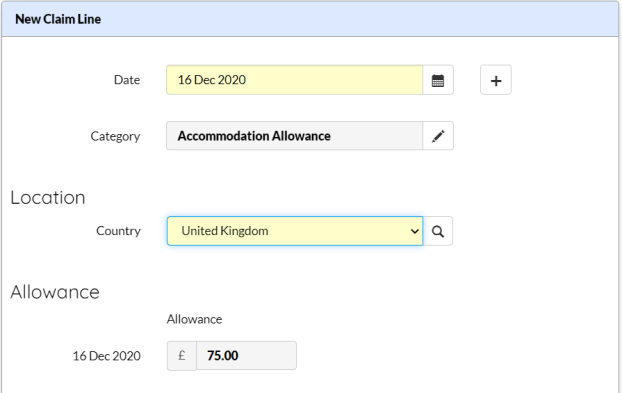Click the New Claim Line header
The width and height of the screenshot is (622, 393).
[58, 19]
